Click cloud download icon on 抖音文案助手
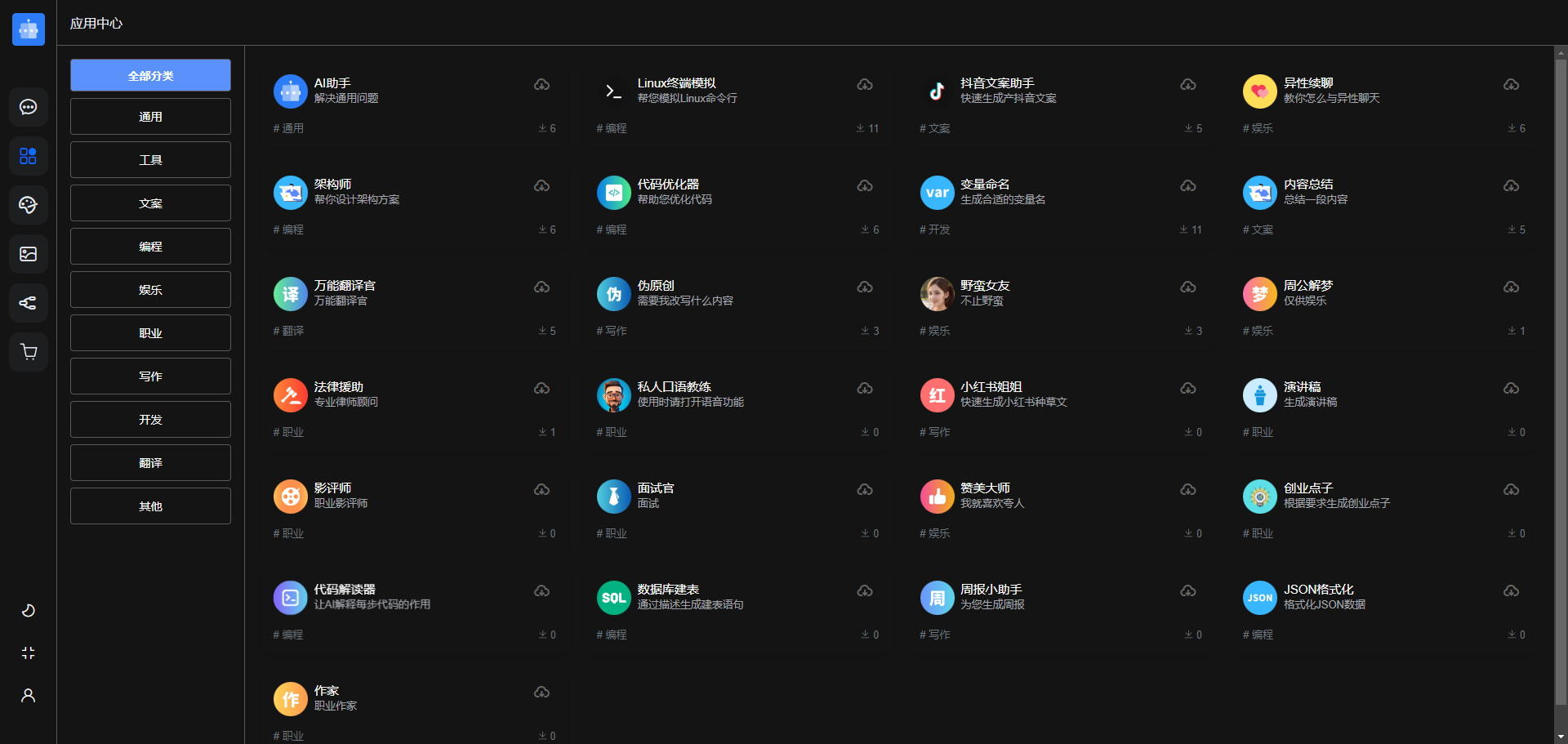Image resolution: width=1568 pixels, height=744 pixels. coord(1188,85)
